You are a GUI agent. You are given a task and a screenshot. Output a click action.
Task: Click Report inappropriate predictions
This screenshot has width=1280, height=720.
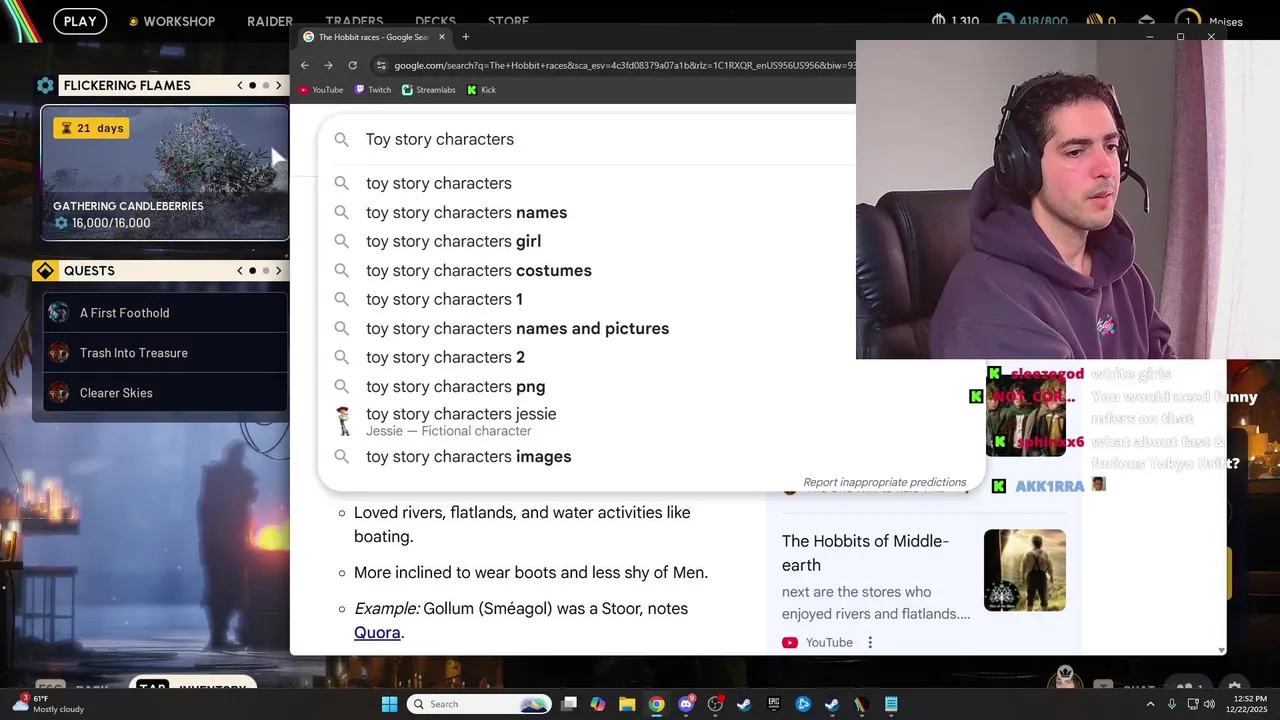point(884,482)
